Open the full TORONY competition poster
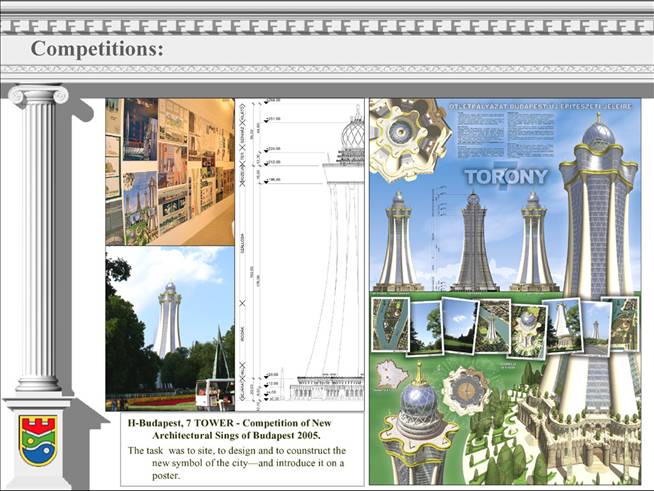 504,291
